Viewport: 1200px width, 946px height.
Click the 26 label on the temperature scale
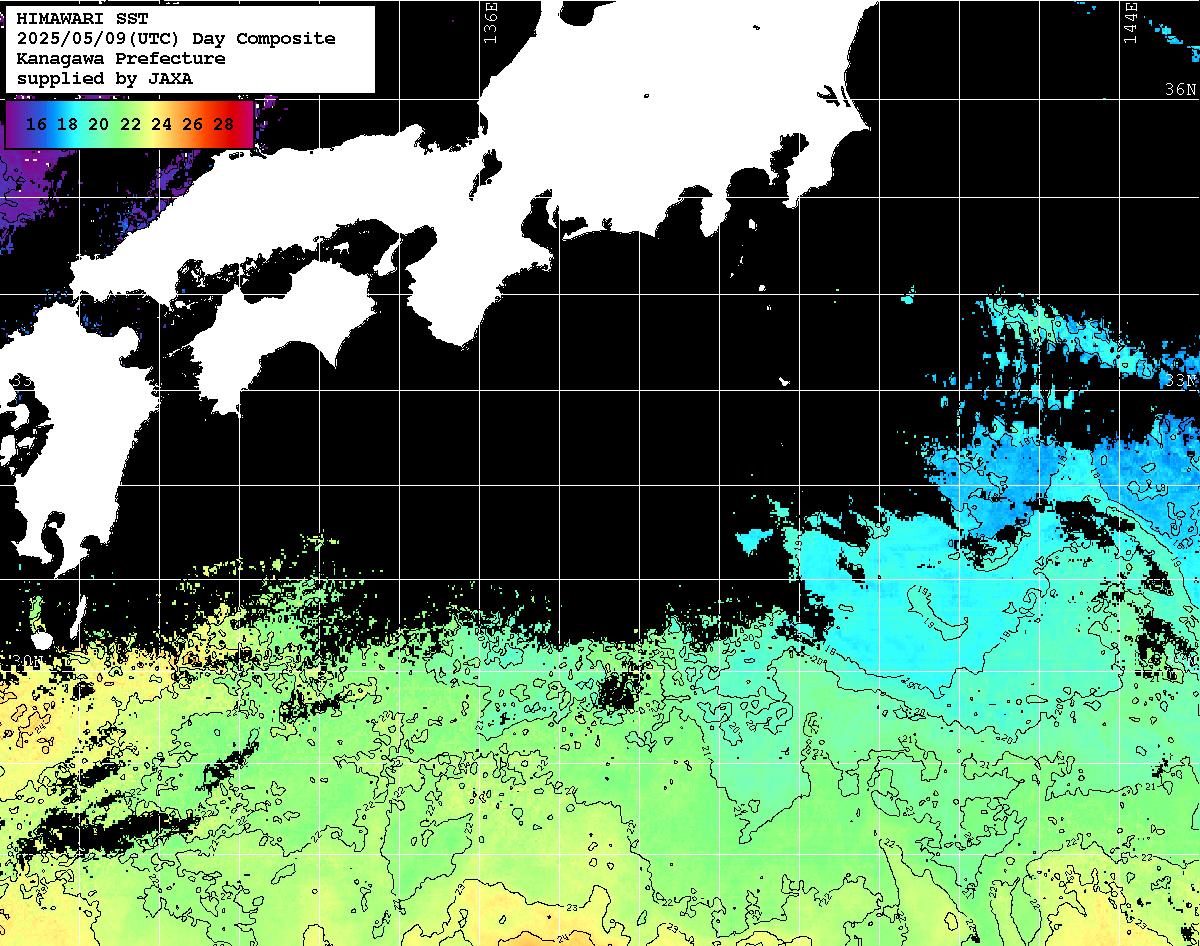click(x=192, y=124)
